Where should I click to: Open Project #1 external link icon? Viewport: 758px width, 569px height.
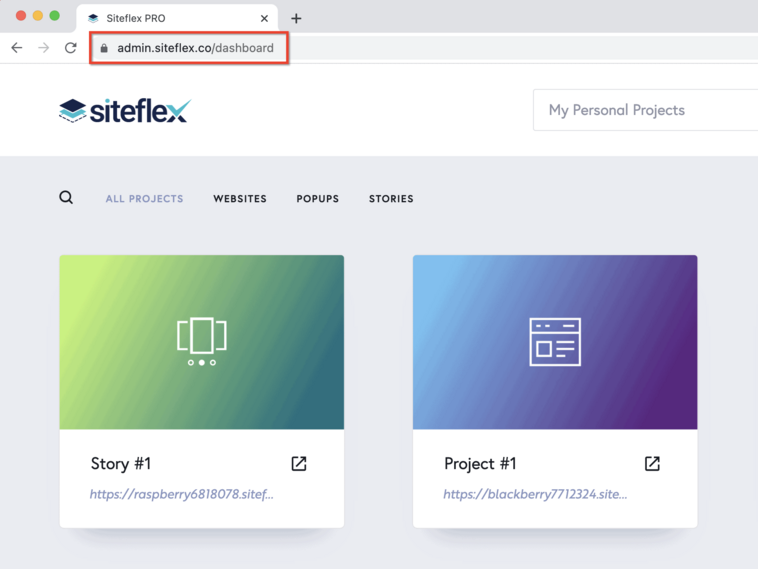pyautogui.click(x=652, y=464)
